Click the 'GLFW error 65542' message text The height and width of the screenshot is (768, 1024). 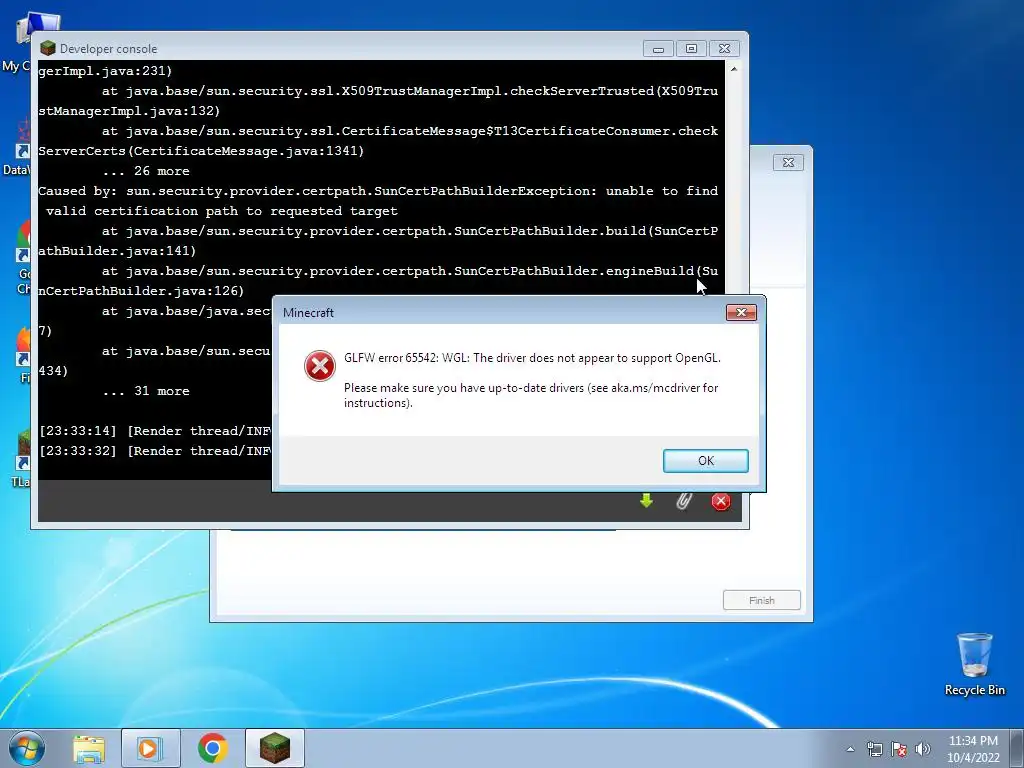(532, 358)
